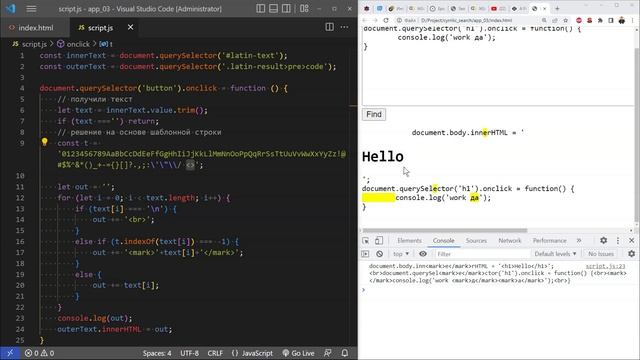Screen dimensions: 640x360
Task: Open DevTools Sources tab
Action: pyautogui.click(x=476, y=241)
